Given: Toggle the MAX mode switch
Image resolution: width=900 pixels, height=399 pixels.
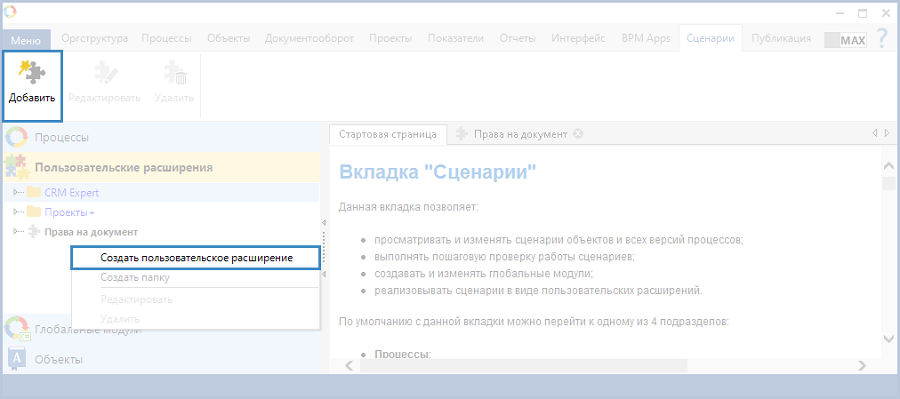Looking at the screenshot, I should coord(845,40).
